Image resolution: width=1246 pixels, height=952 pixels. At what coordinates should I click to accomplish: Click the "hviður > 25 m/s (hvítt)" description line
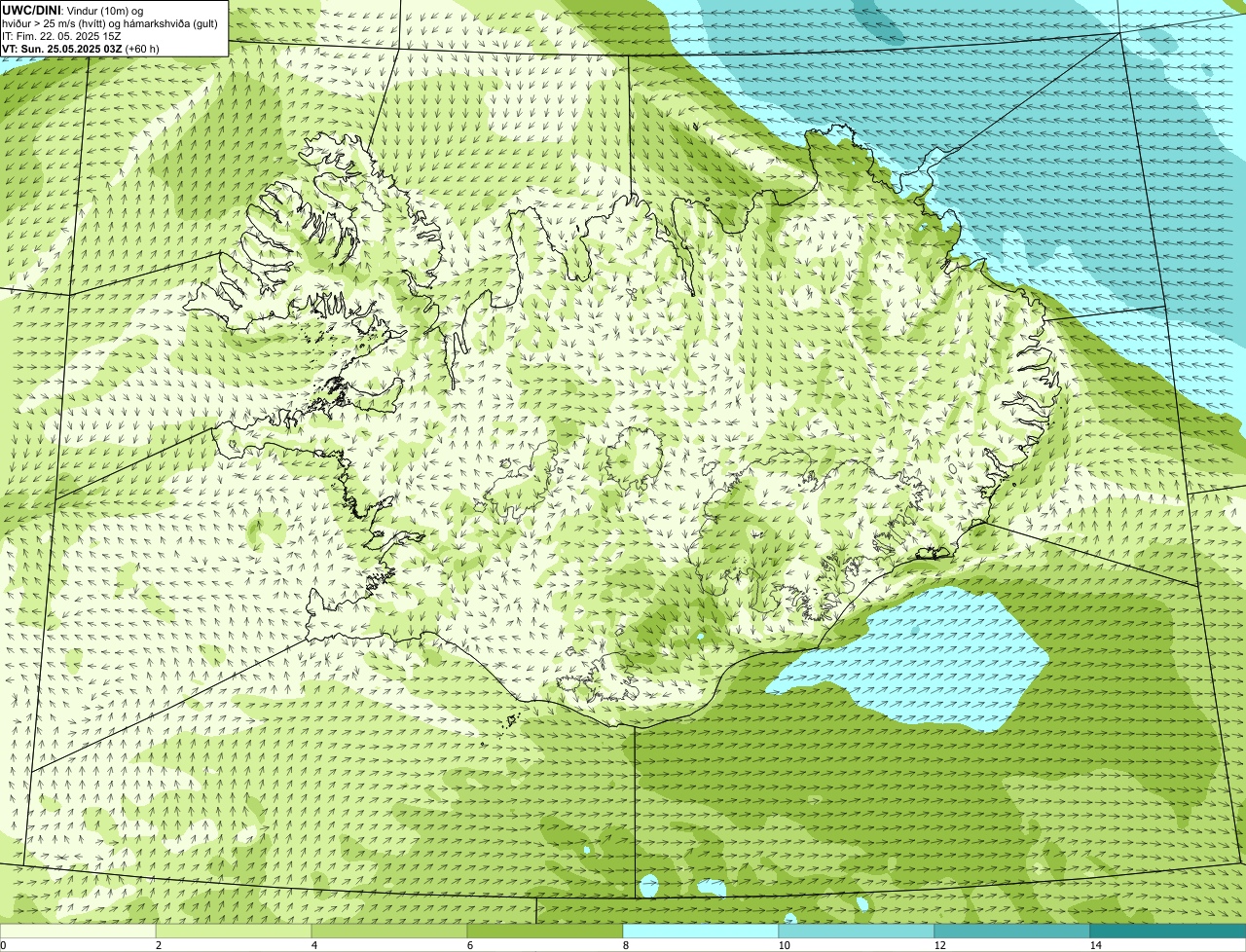pos(110,23)
